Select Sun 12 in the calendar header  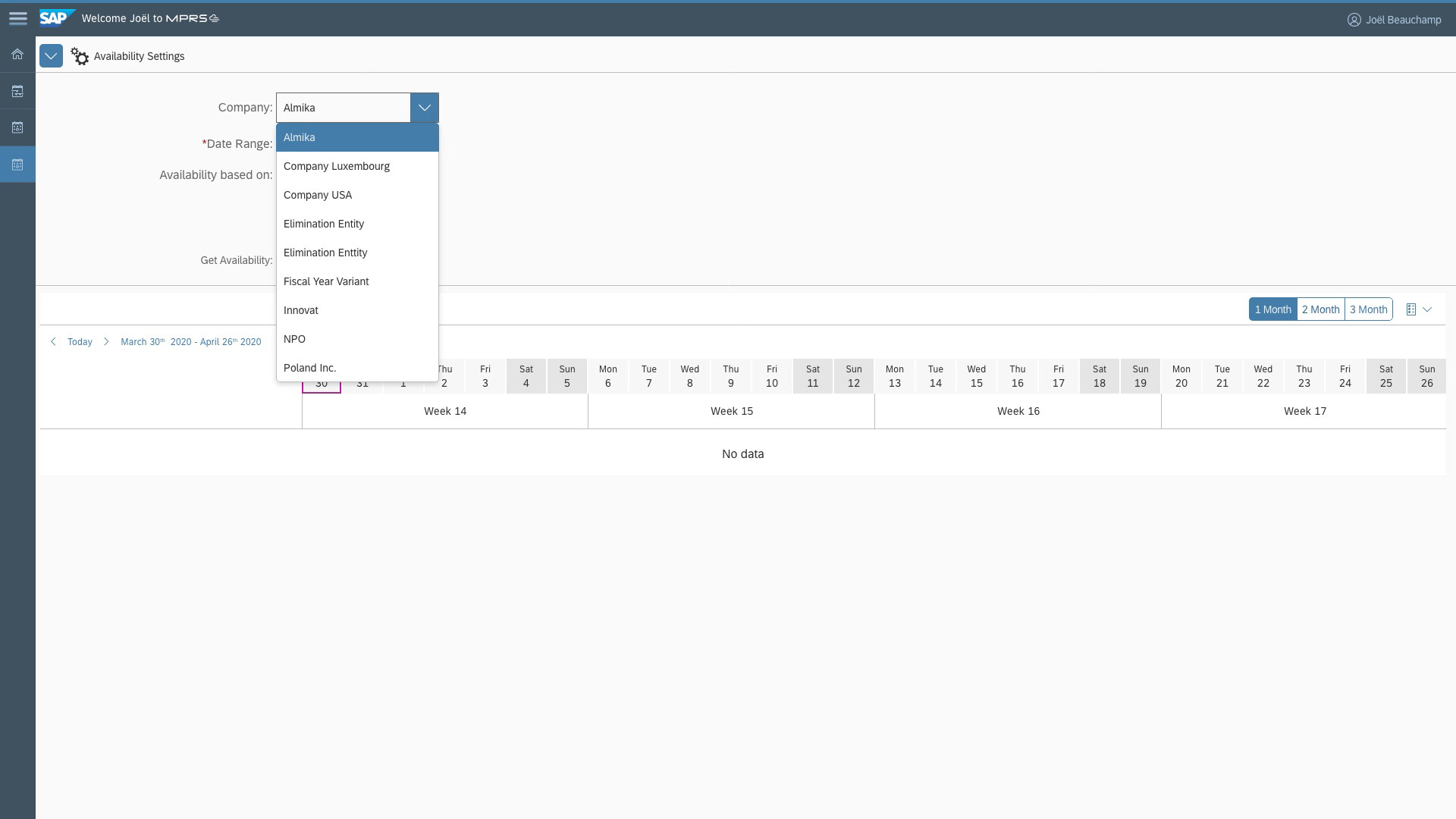(854, 376)
